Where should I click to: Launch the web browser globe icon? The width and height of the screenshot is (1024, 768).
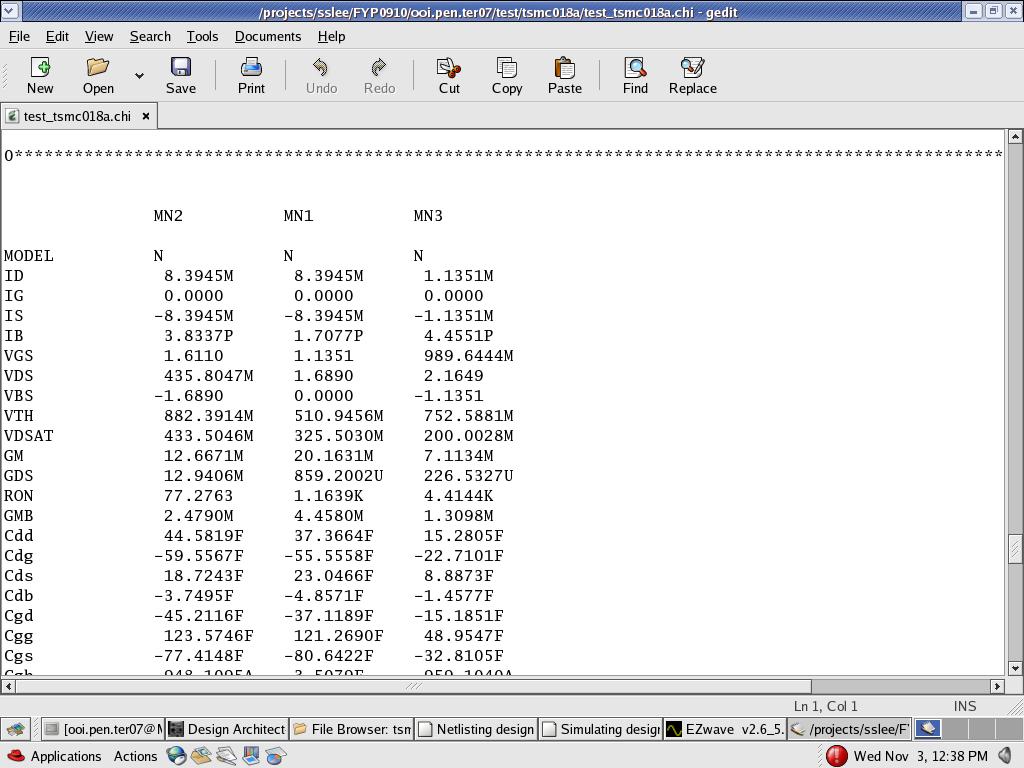176,756
